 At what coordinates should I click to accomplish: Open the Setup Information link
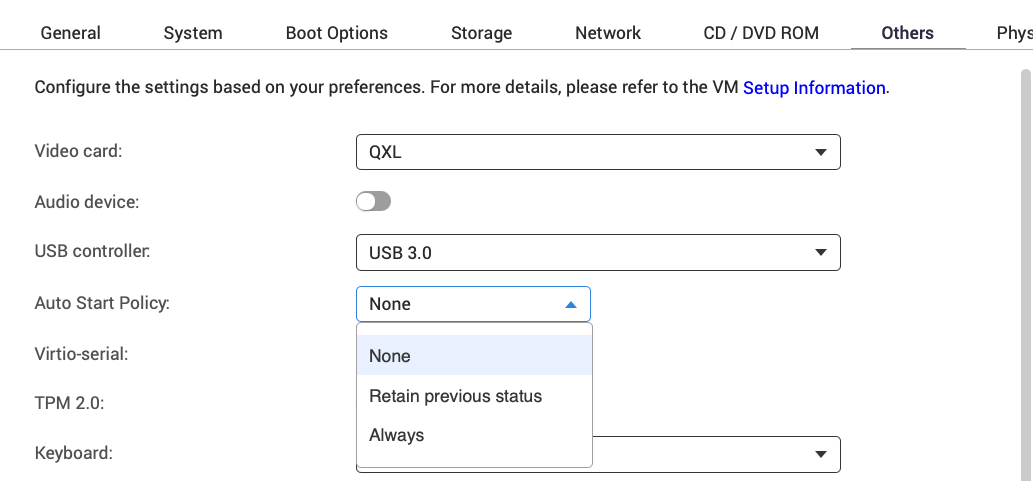pyautogui.click(x=814, y=88)
